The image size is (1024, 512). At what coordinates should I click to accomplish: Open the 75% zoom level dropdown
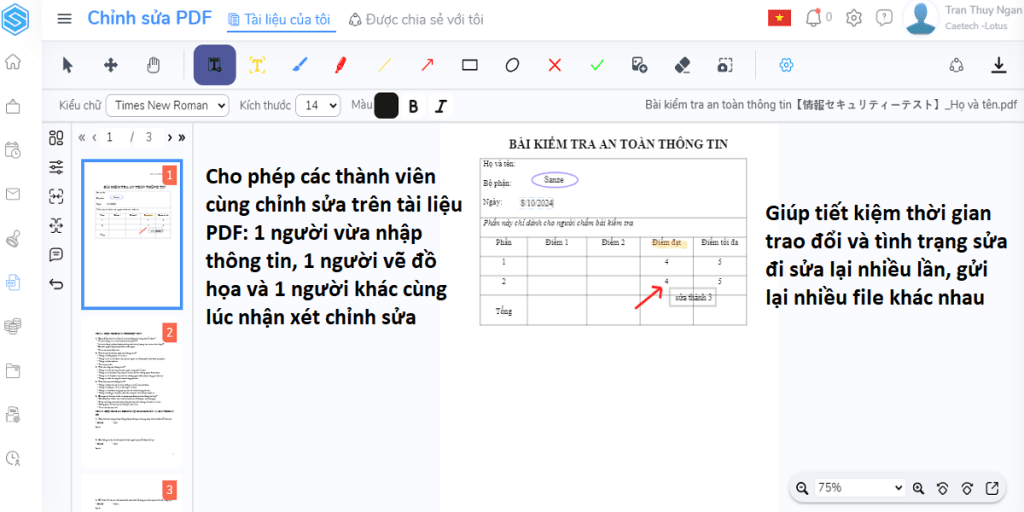tap(860, 488)
